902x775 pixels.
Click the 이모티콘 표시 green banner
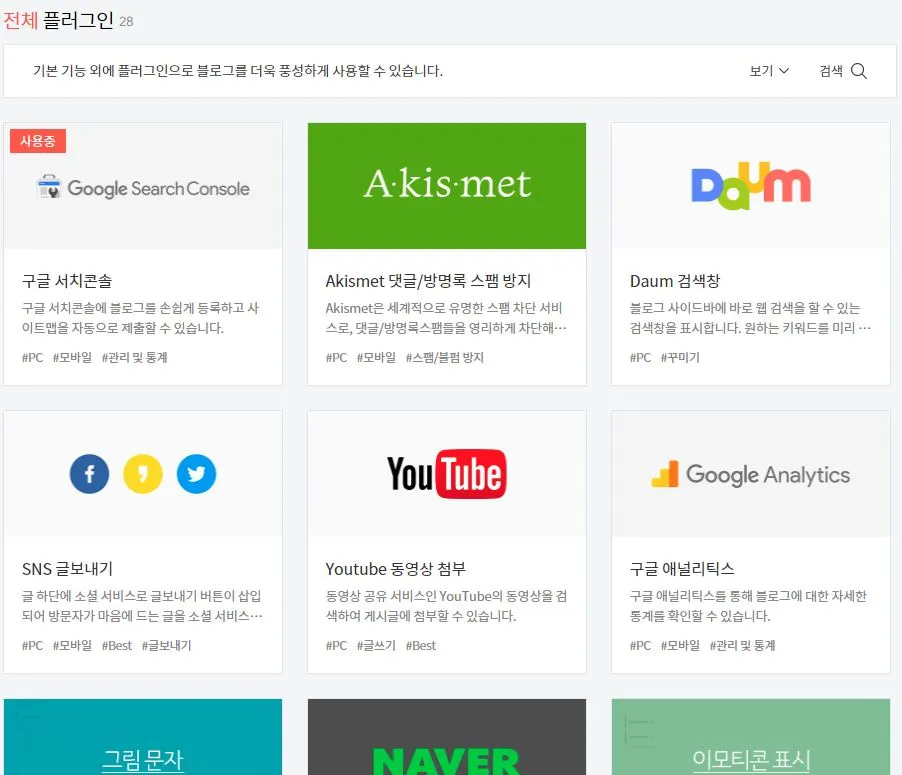point(751,737)
